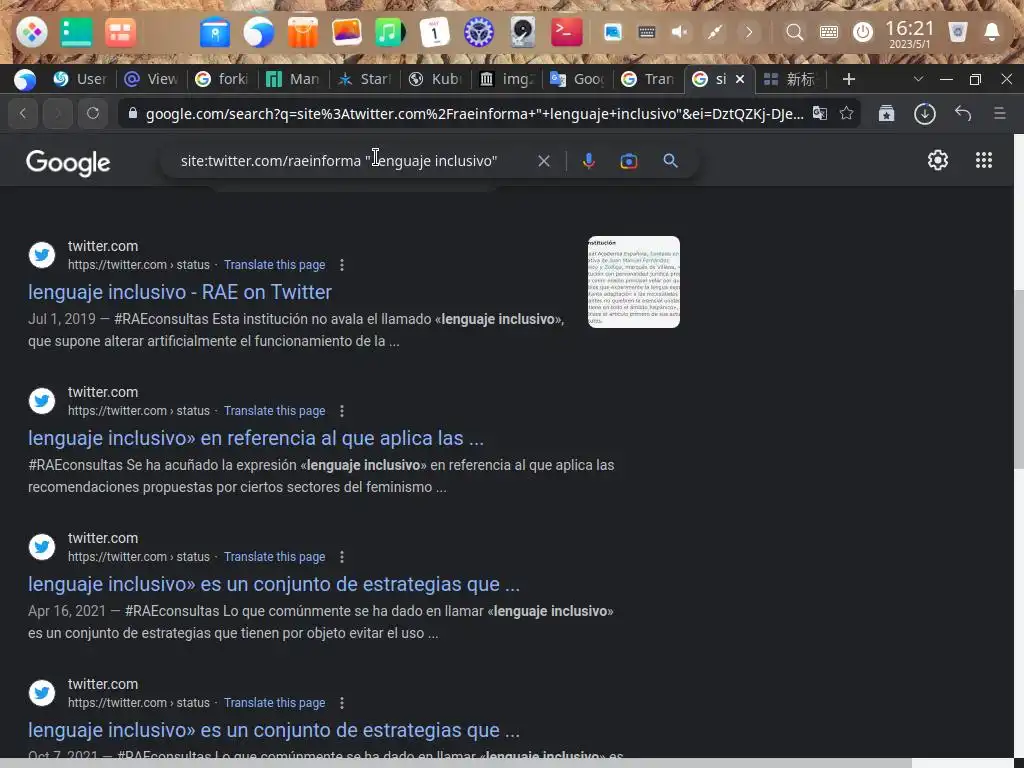Launch the red terminal dock icon
This screenshot has height=768, width=1024.
(x=566, y=32)
